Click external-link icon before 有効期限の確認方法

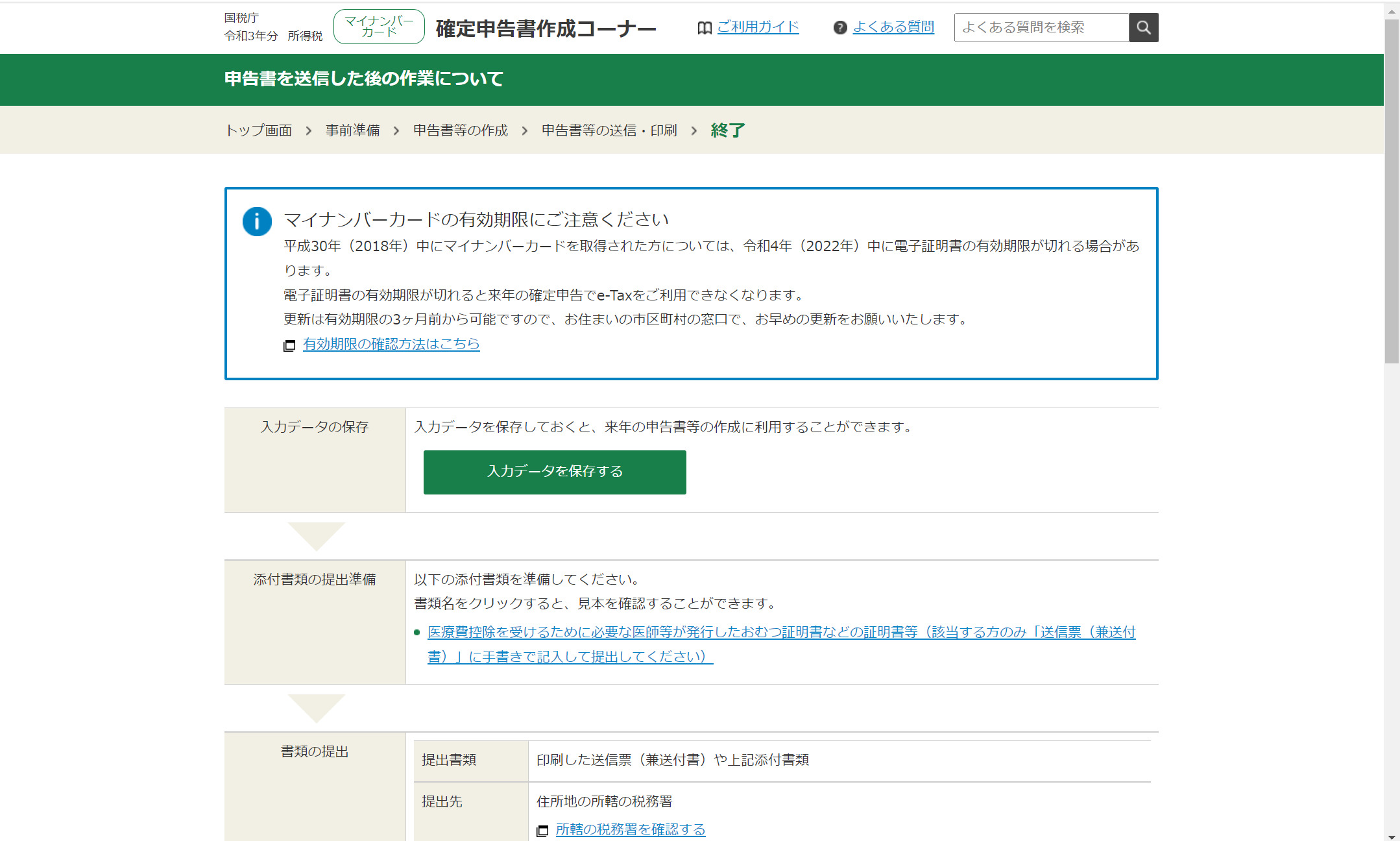pos(289,345)
